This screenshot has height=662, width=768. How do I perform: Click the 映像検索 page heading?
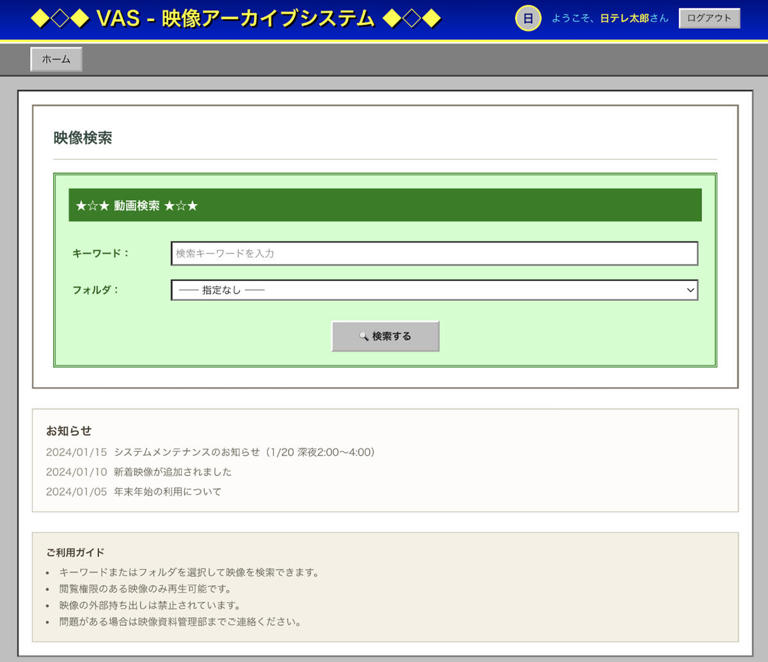click(x=83, y=138)
